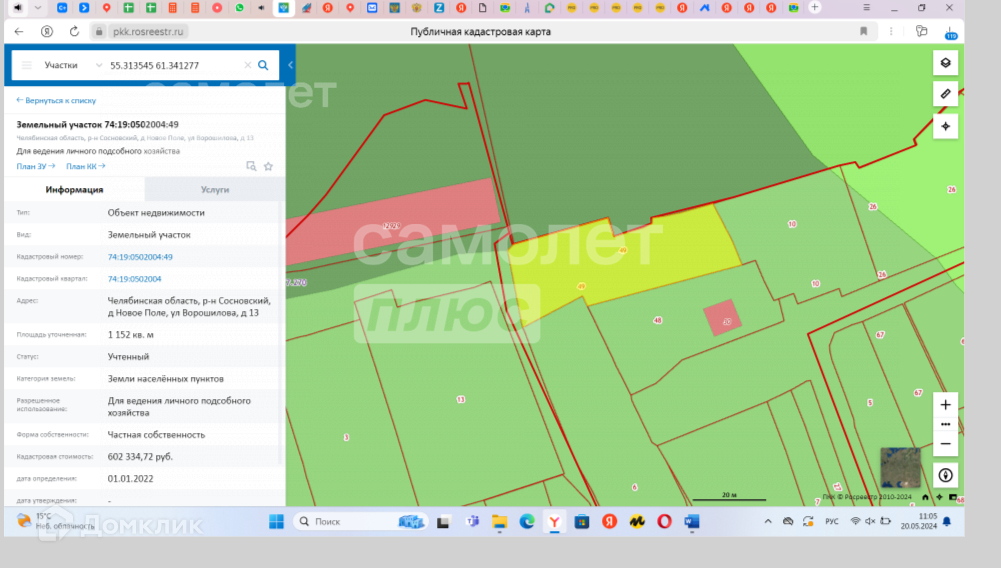Click the pink building inside parcel 48
This screenshot has width=1001, height=568.
coord(723,318)
